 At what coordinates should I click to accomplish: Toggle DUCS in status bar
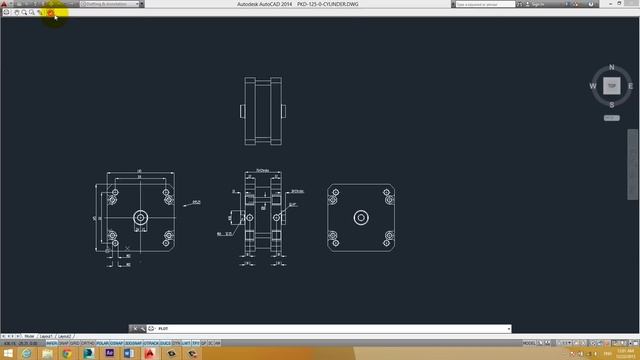[x=165, y=343]
